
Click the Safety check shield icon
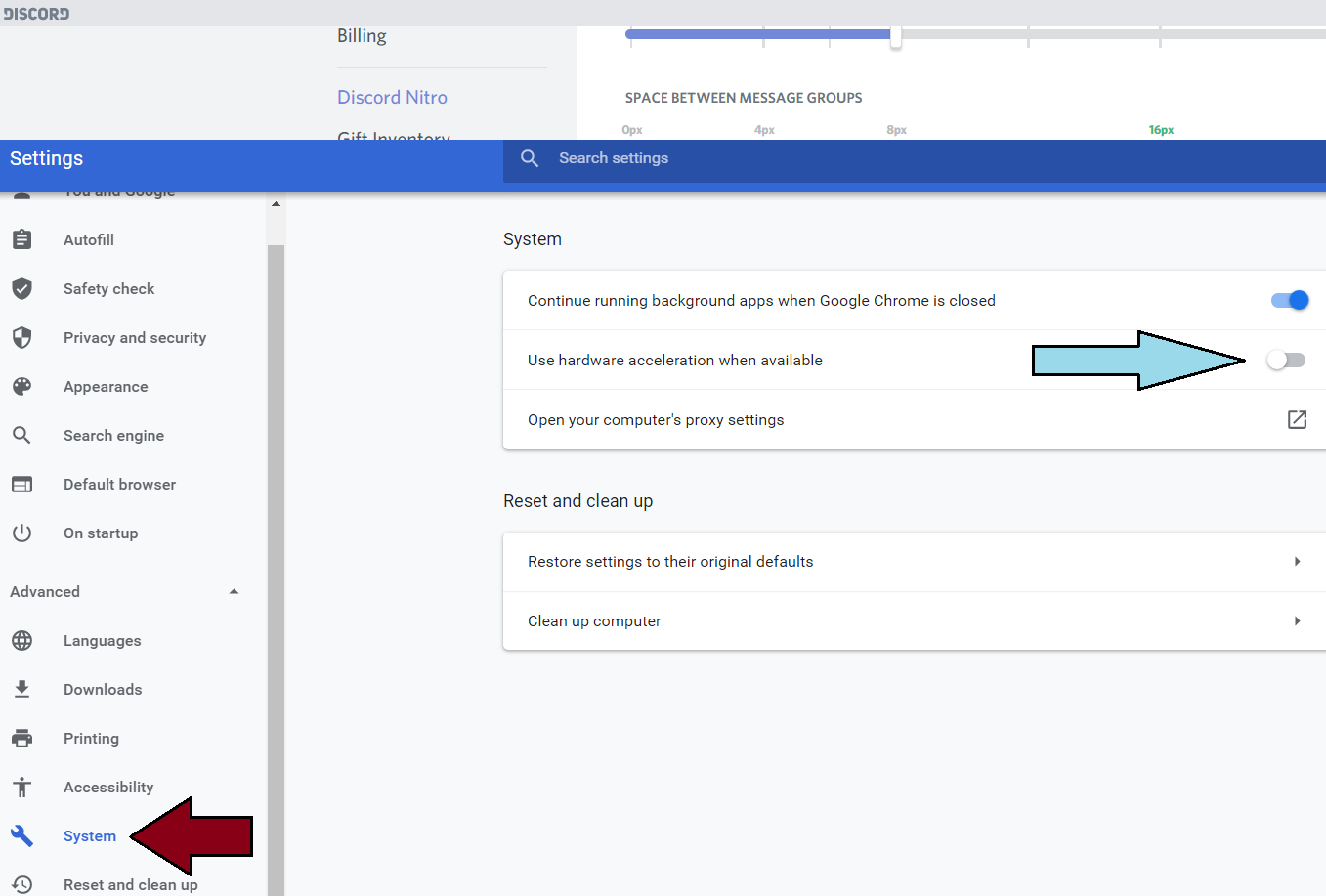[21, 288]
